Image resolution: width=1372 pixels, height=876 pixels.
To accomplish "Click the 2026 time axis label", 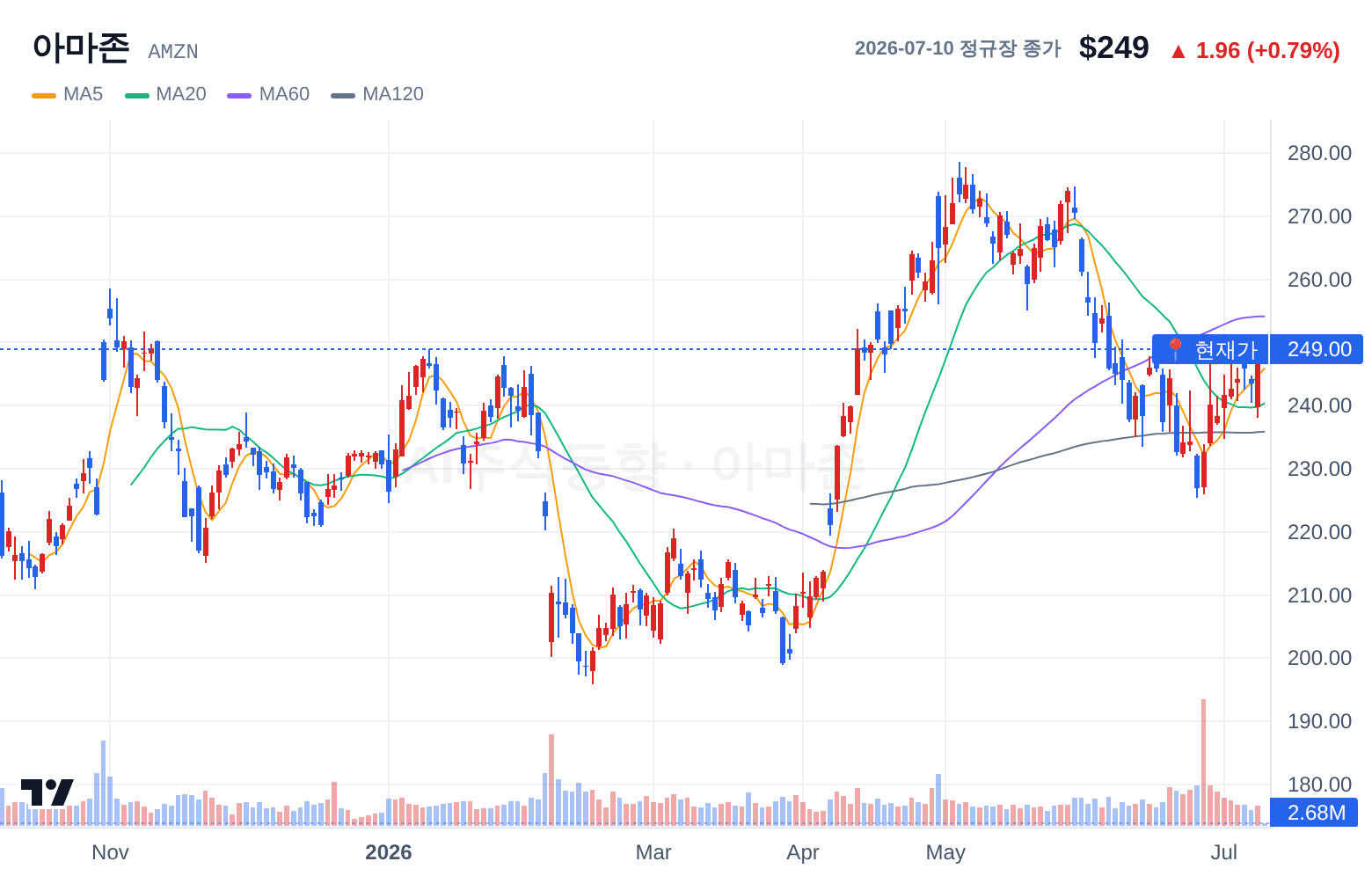I will [388, 852].
